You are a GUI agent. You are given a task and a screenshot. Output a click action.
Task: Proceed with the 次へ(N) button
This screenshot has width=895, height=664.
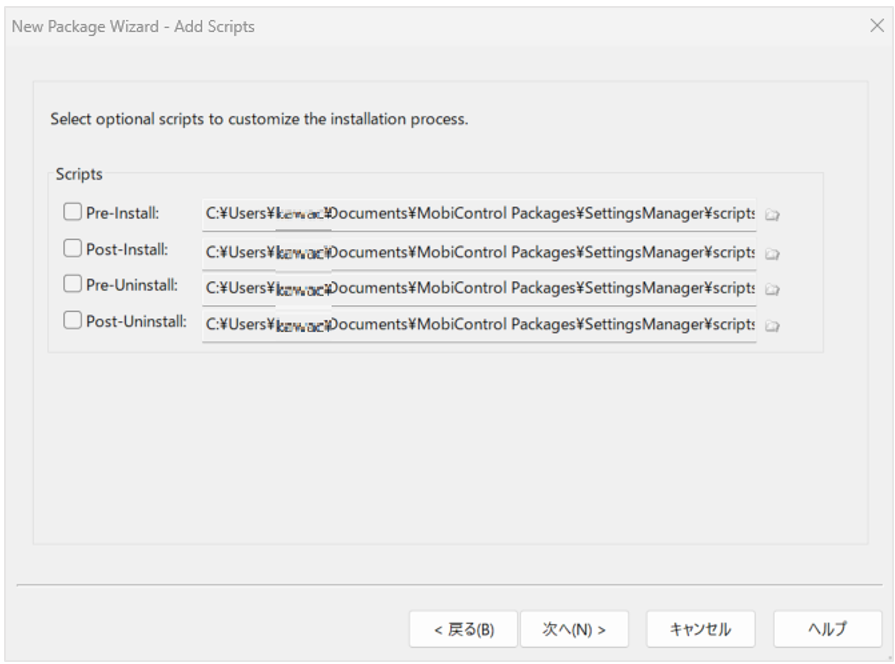pyautogui.click(x=574, y=629)
